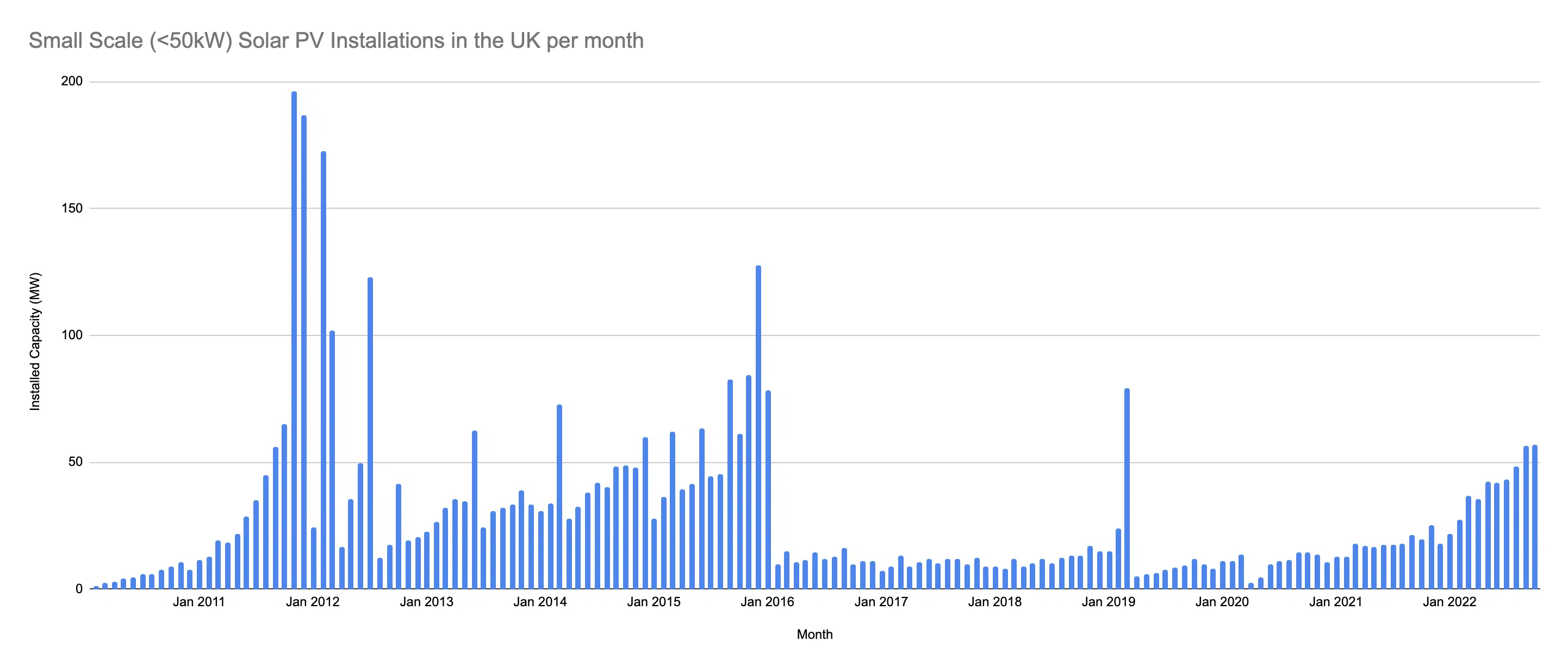Select the 2012 bar reaching about 172 MW
The image size is (1568, 672).
pyautogui.click(x=323, y=370)
